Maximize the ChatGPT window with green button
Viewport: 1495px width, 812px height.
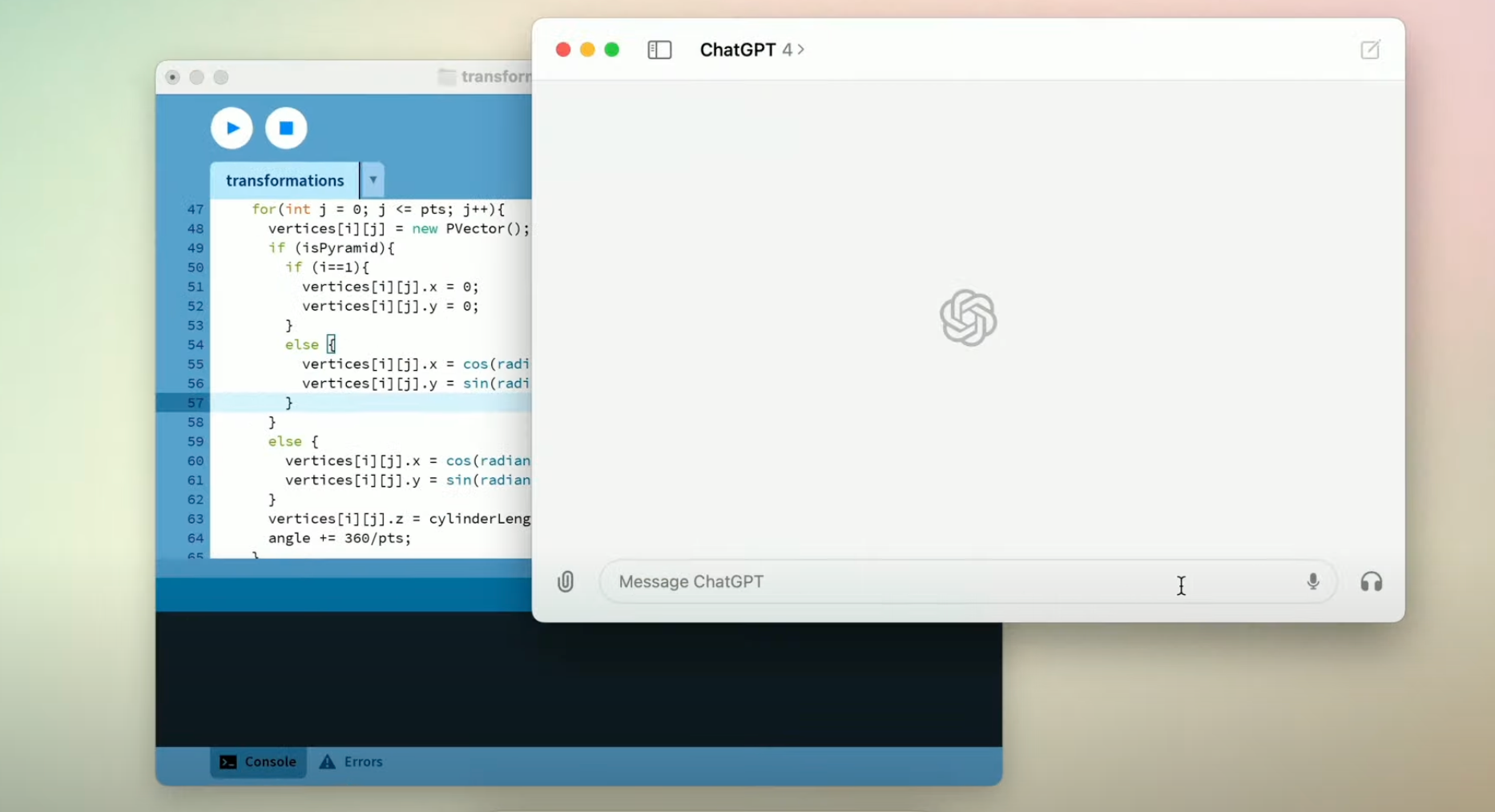point(612,50)
